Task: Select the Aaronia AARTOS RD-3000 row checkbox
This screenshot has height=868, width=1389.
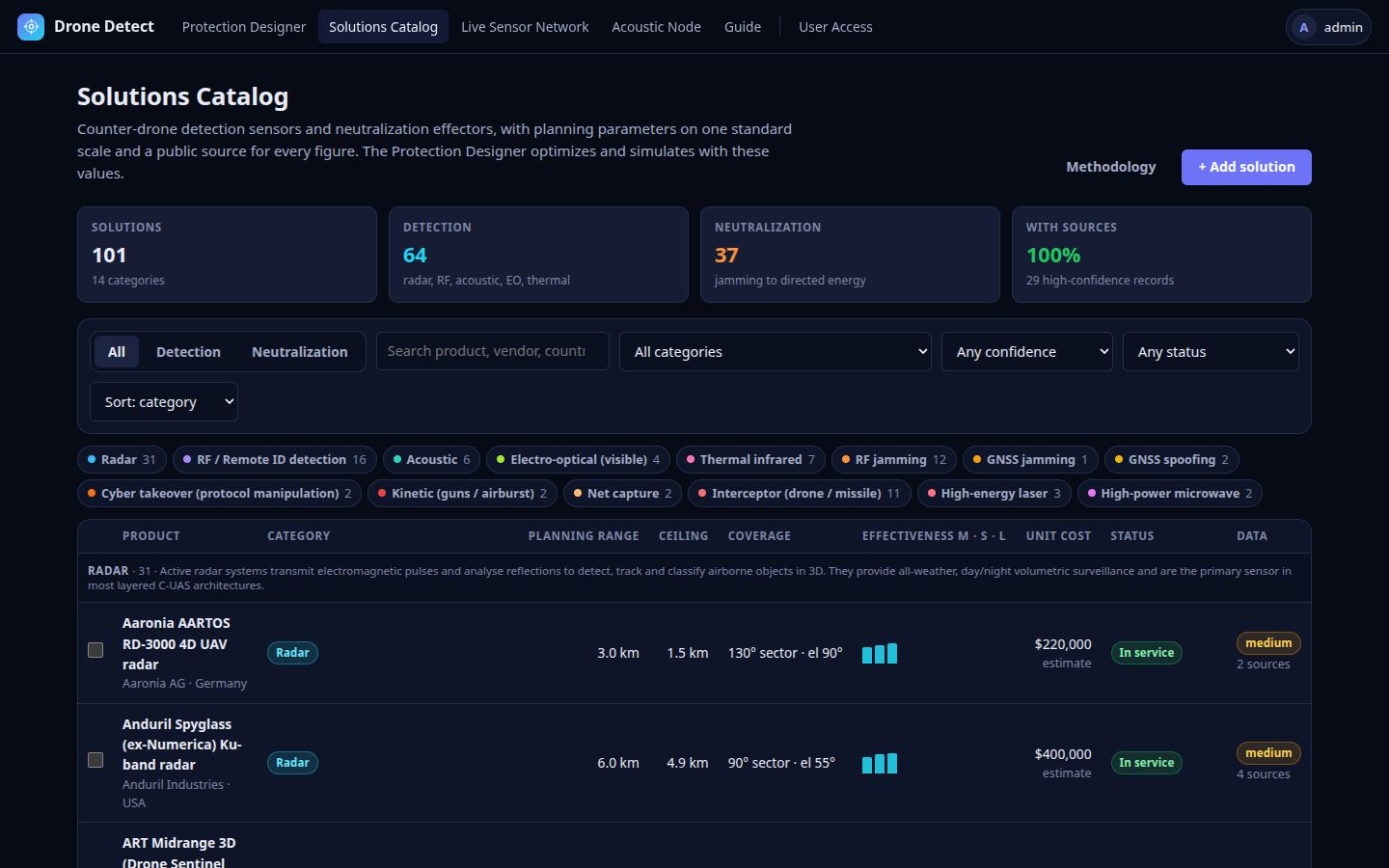Action: point(95,650)
